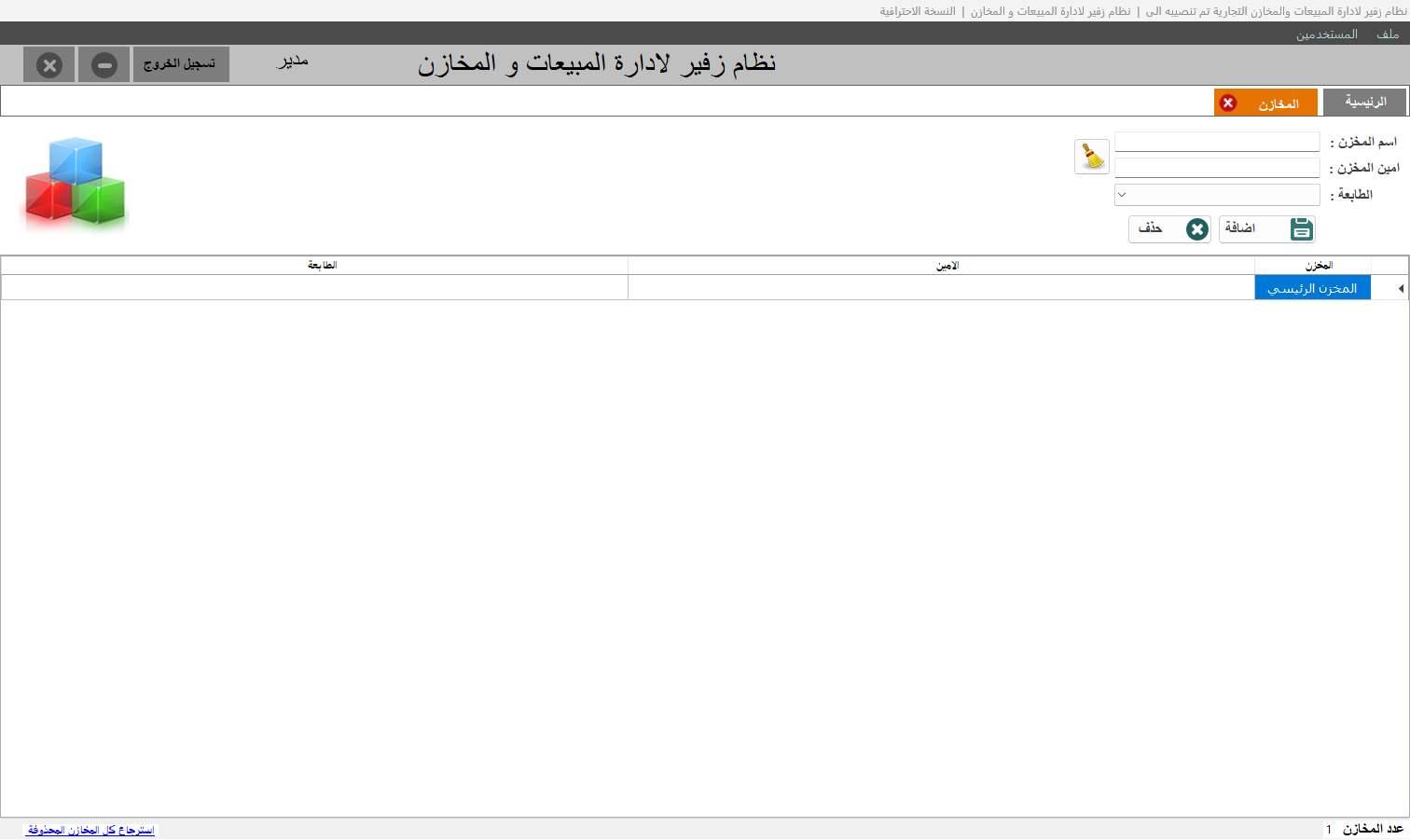The width and height of the screenshot is (1410, 840).
Task: Open the ملف menu
Action: [x=1388, y=34]
